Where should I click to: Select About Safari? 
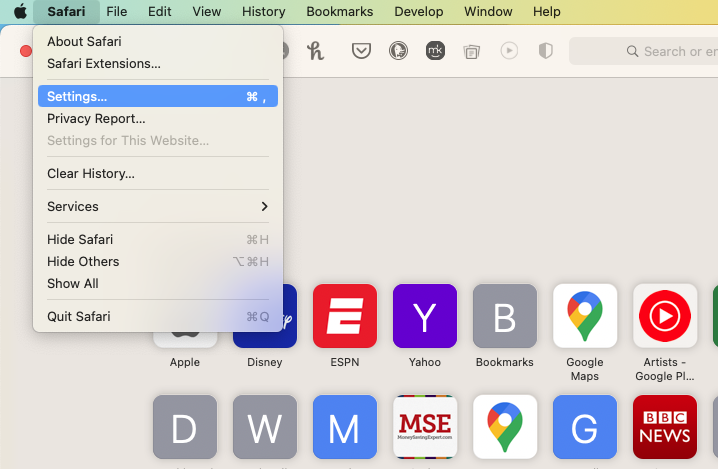tap(158, 42)
